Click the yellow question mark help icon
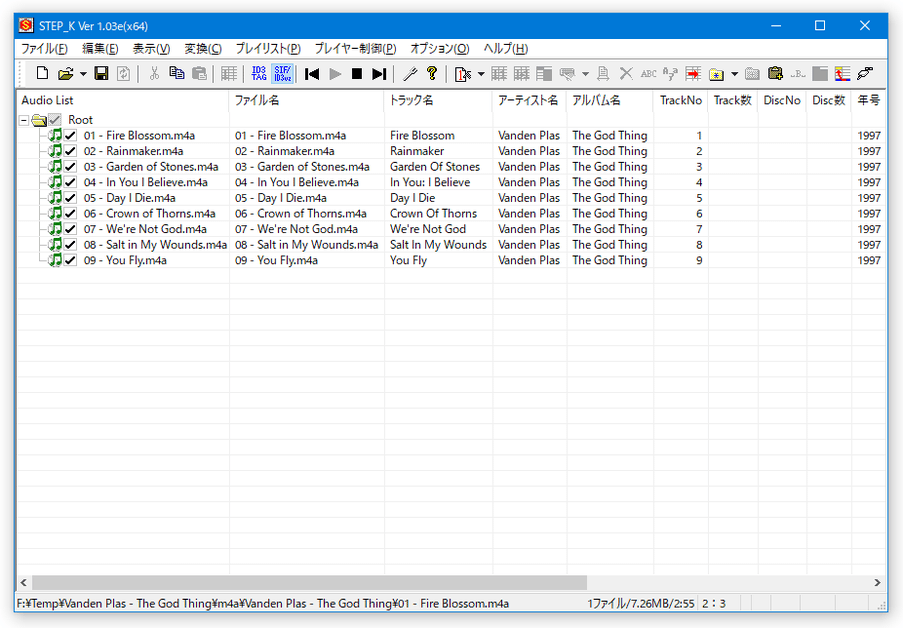This screenshot has height=628, width=903. (x=432, y=73)
